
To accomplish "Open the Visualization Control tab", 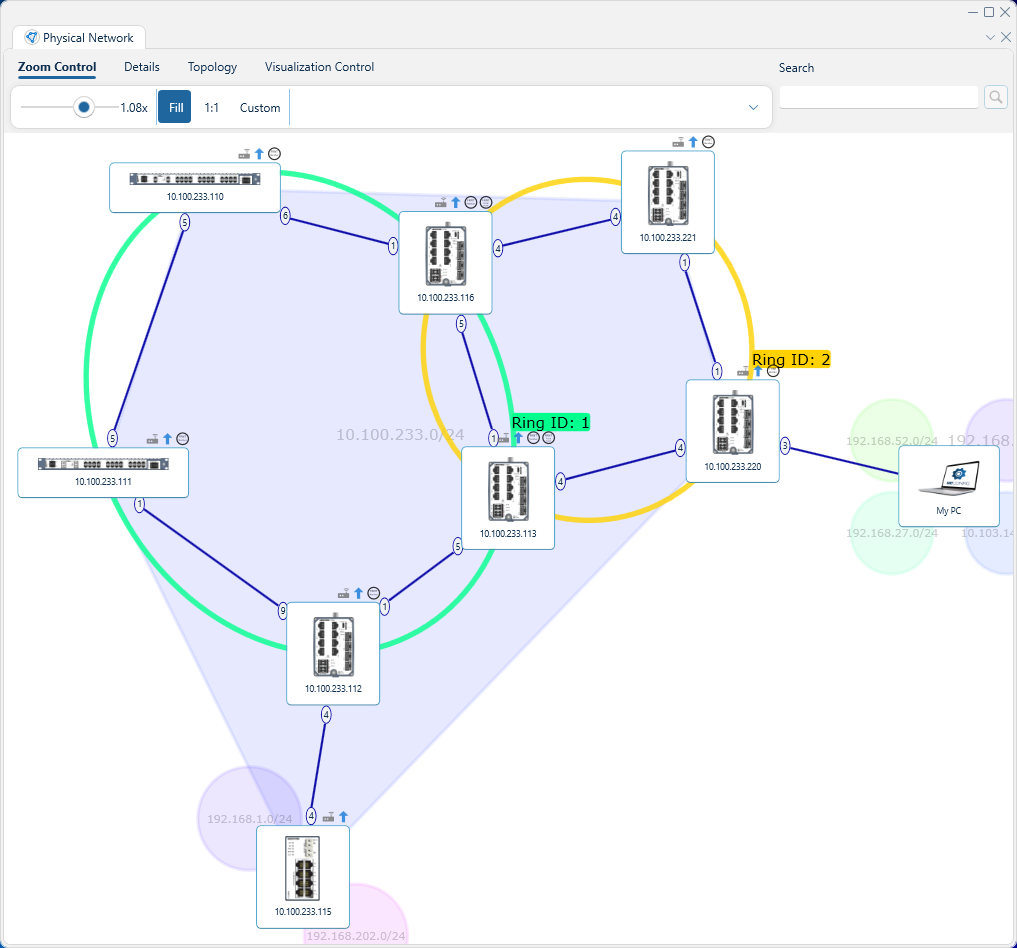I will pos(319,67).
